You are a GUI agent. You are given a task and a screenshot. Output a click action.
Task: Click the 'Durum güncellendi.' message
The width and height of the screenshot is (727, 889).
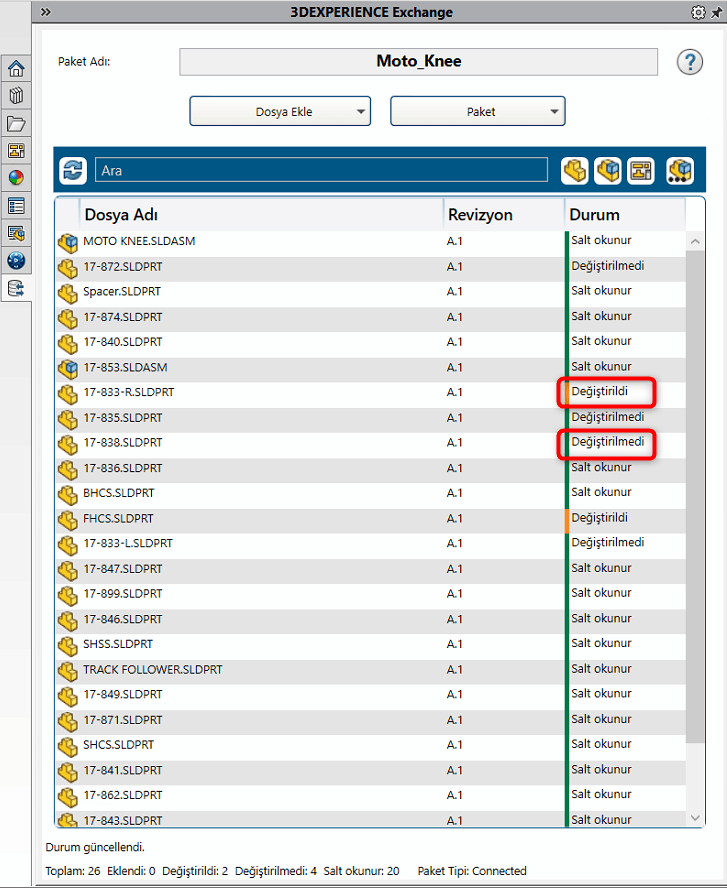(x=95, y=848)
